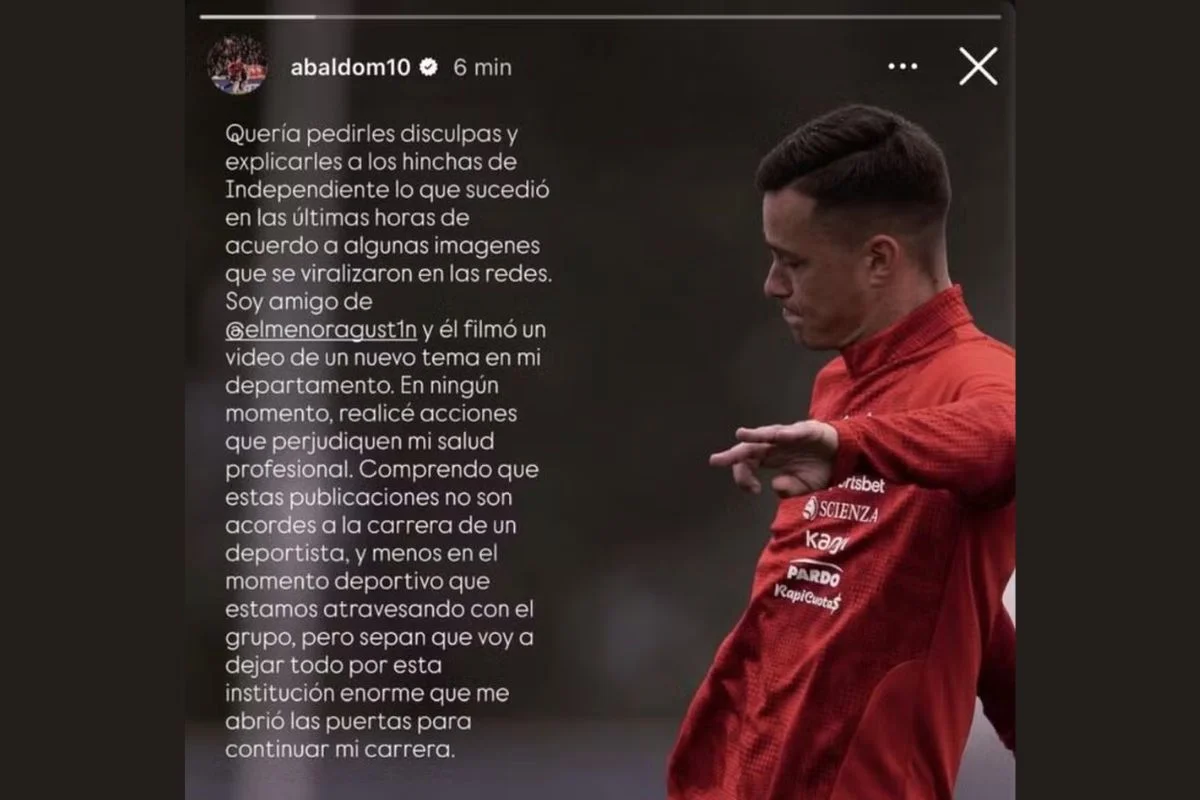
Task: Tap the Sportsbet logo on the jacket chest
Action: tap(862, 484)
